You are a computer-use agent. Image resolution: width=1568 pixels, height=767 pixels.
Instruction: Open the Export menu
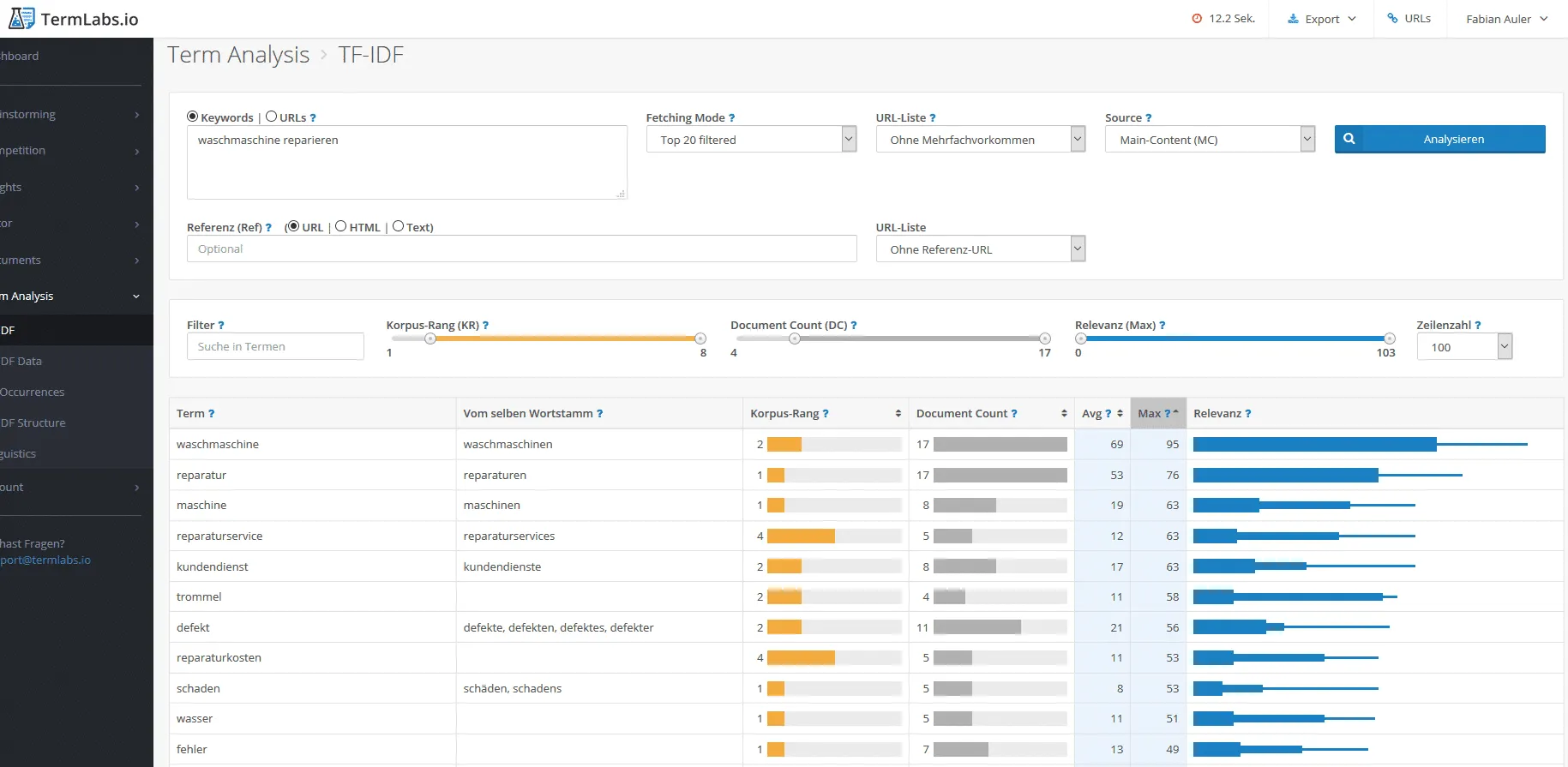[x=1322, y=19]
